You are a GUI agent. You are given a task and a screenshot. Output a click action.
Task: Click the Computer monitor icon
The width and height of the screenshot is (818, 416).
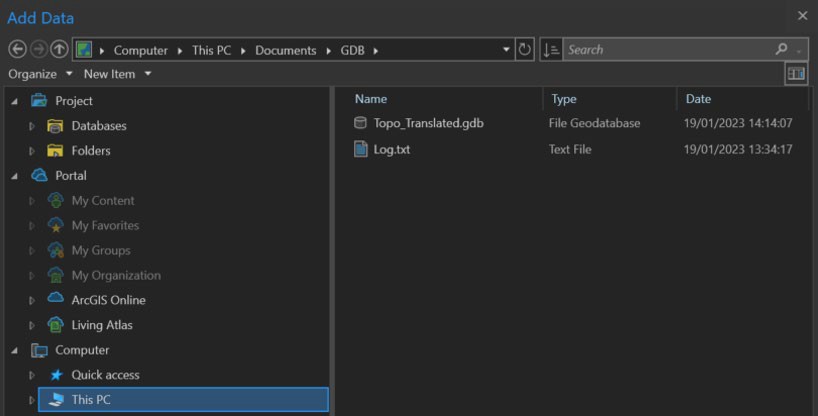[39, 350]
